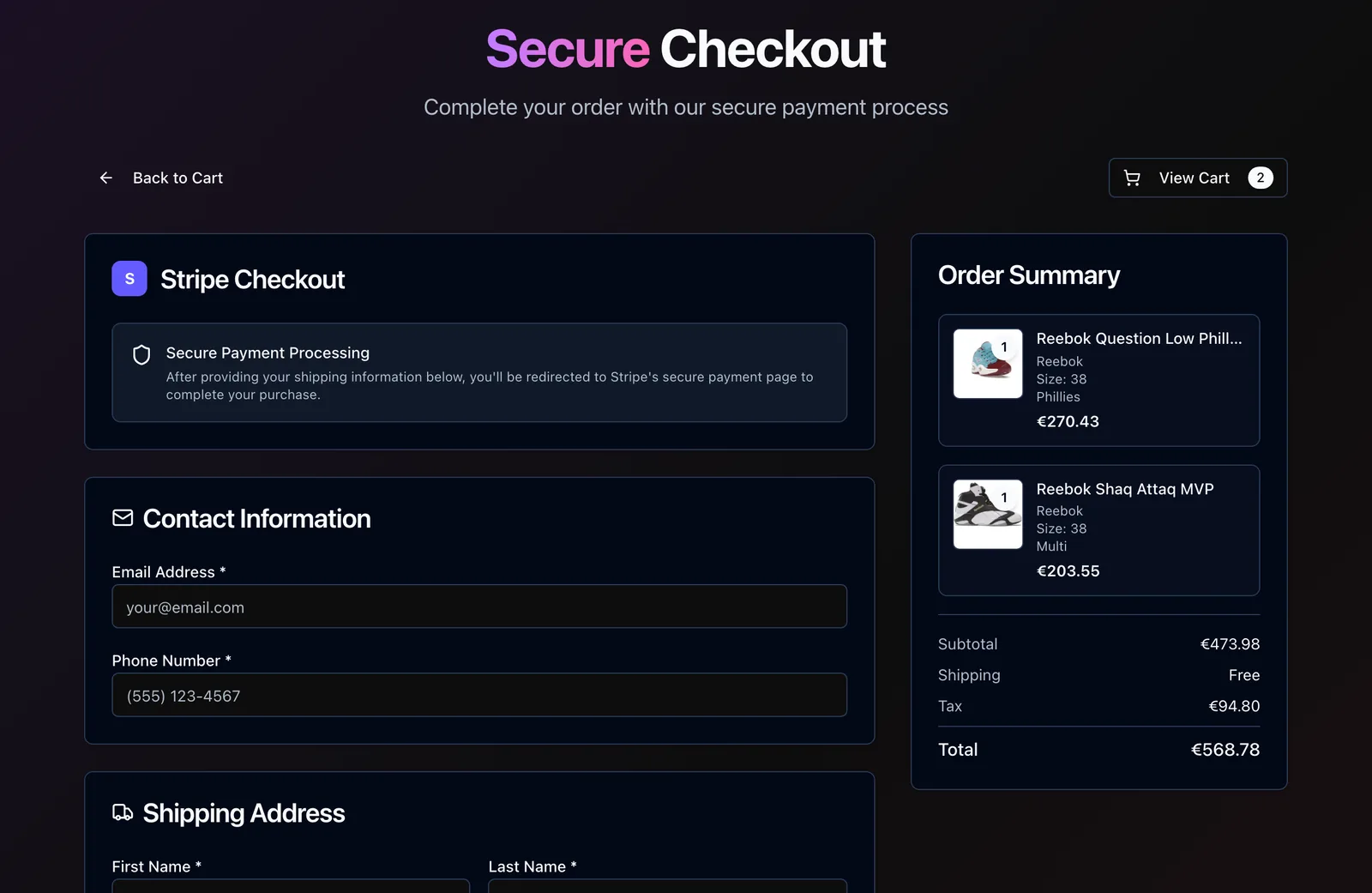This screenshot has width=1372, height=893.
Task: Click the Total amount €568.78
Action: (x=1225, y=750)
